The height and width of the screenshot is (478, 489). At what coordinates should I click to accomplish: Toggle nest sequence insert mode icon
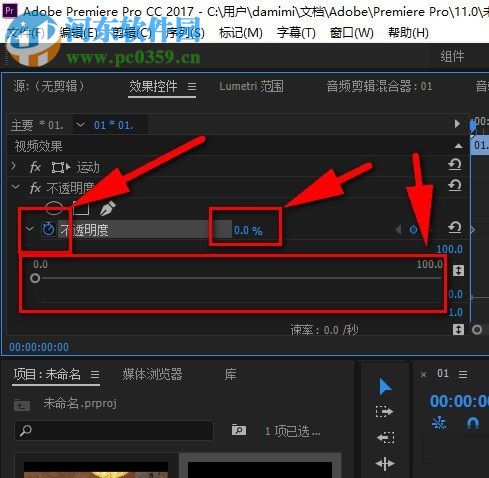pos(439,423)
